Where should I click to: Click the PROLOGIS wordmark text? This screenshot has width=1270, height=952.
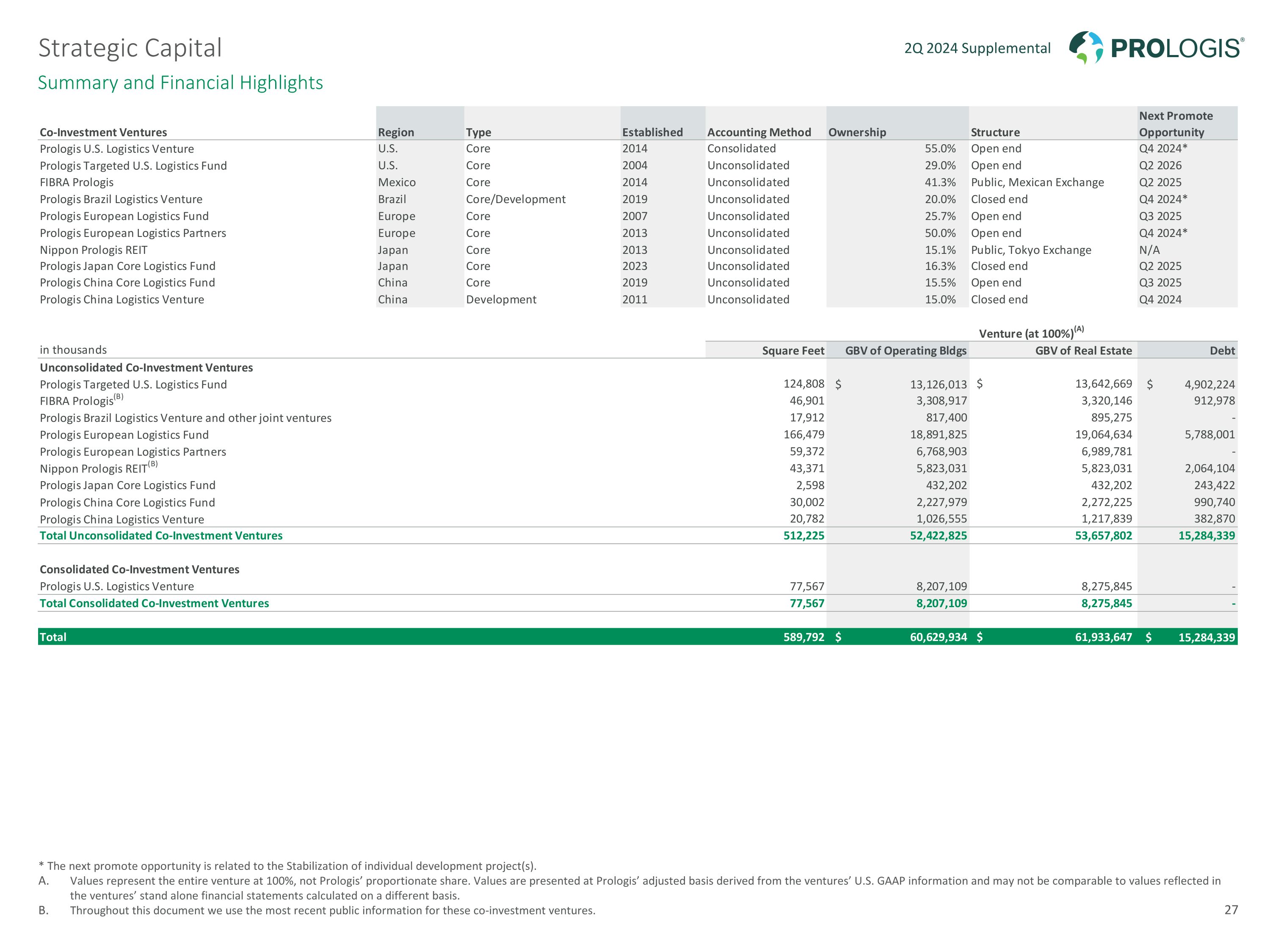coord(1176,49)
